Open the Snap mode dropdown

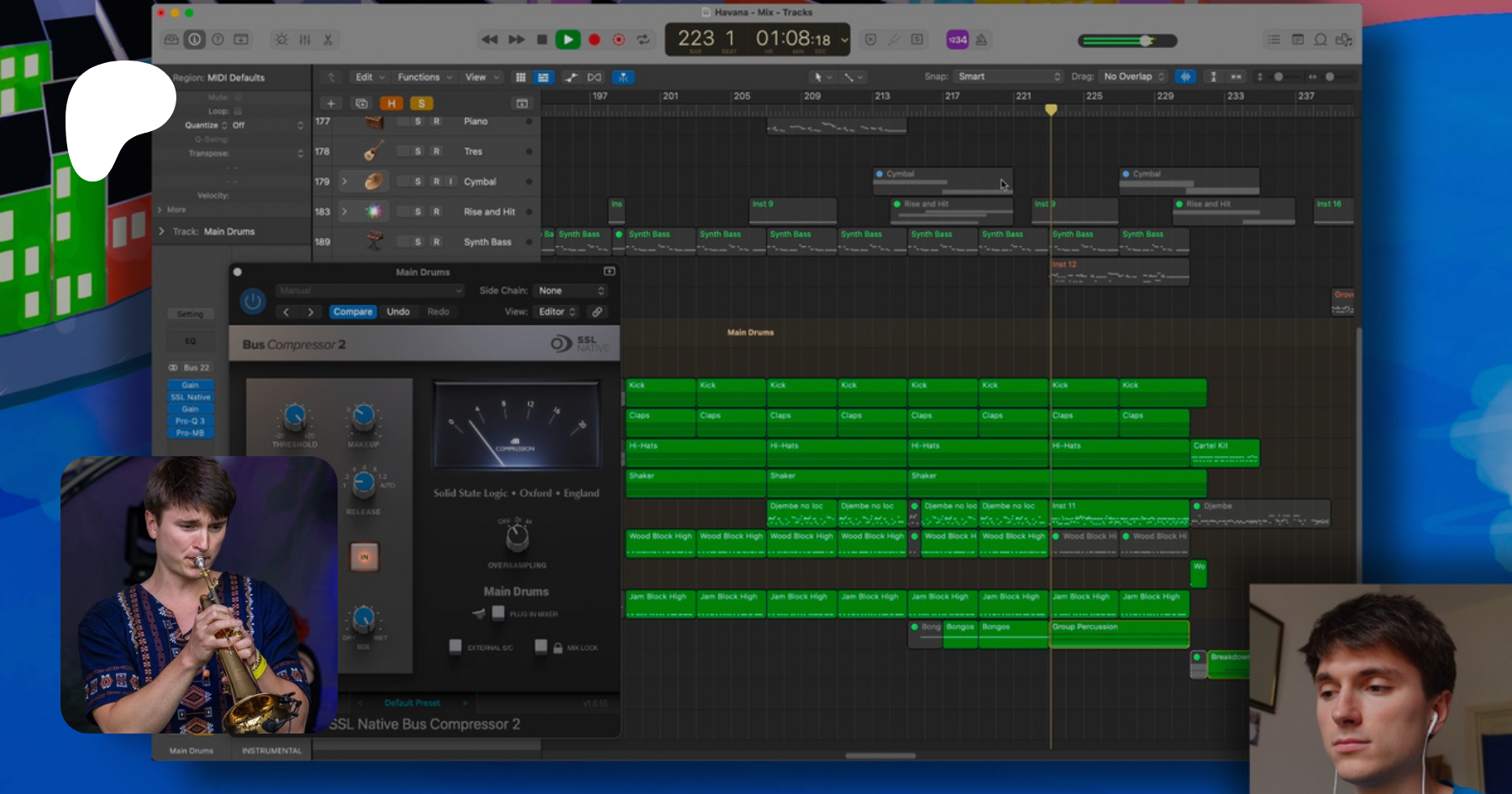tap(1010, 76)
